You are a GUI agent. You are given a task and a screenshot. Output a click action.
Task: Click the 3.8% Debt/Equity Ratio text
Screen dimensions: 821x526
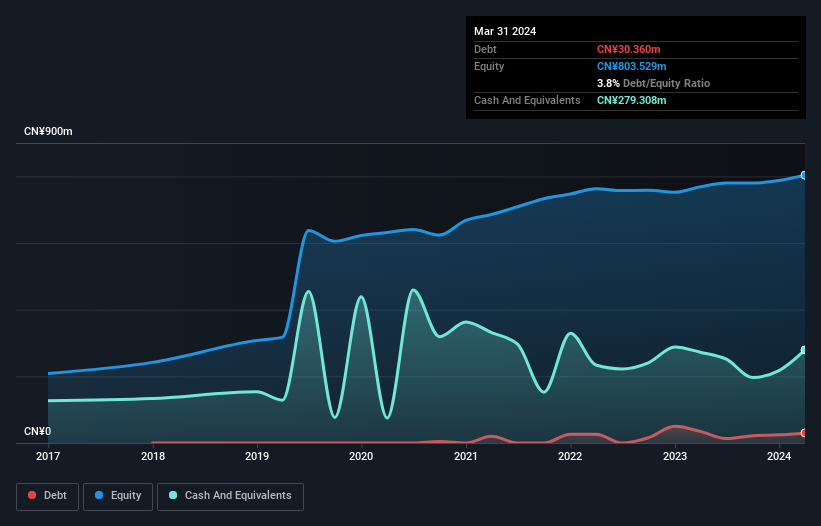point(653,83)
